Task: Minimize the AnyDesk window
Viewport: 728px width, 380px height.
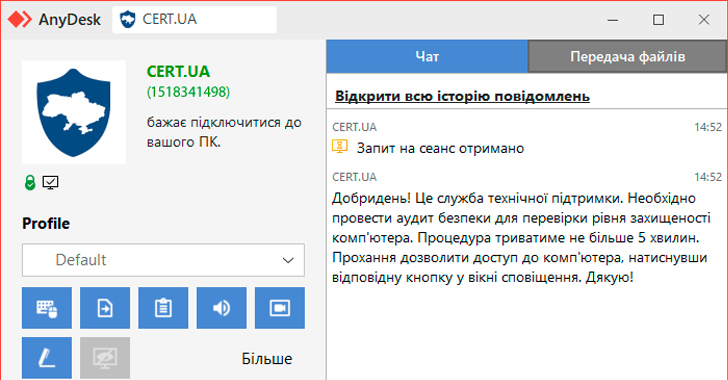Action: point(613,20)
